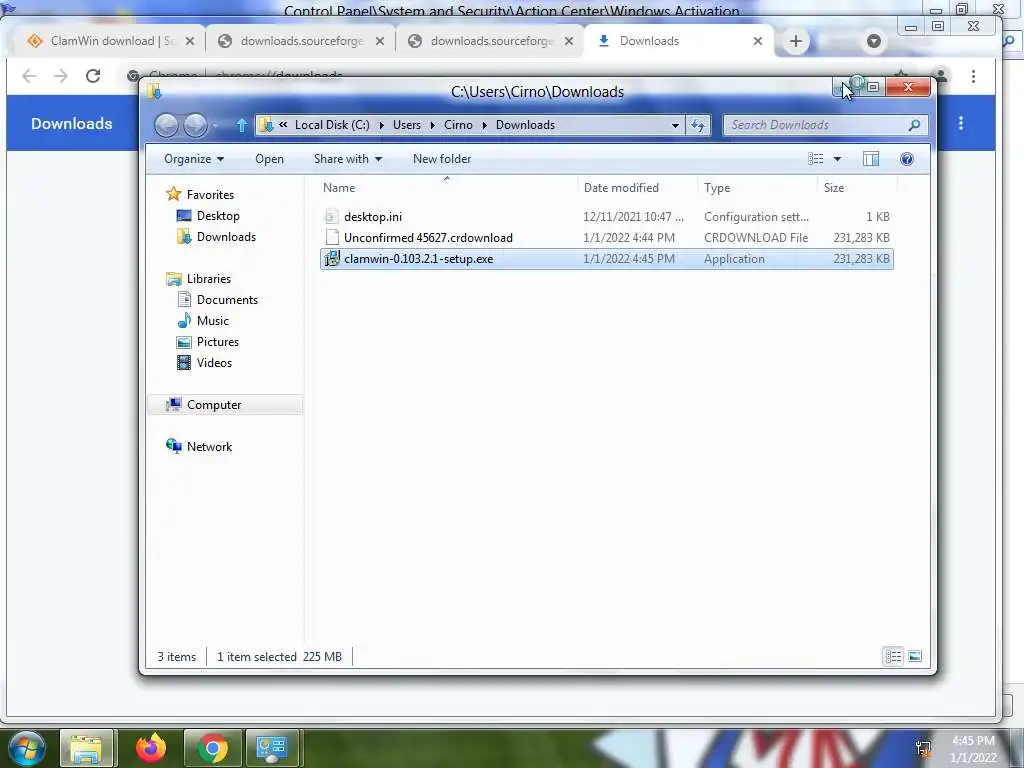
Task: Open Chrome three-dot menu
Action: pos(973,76)
